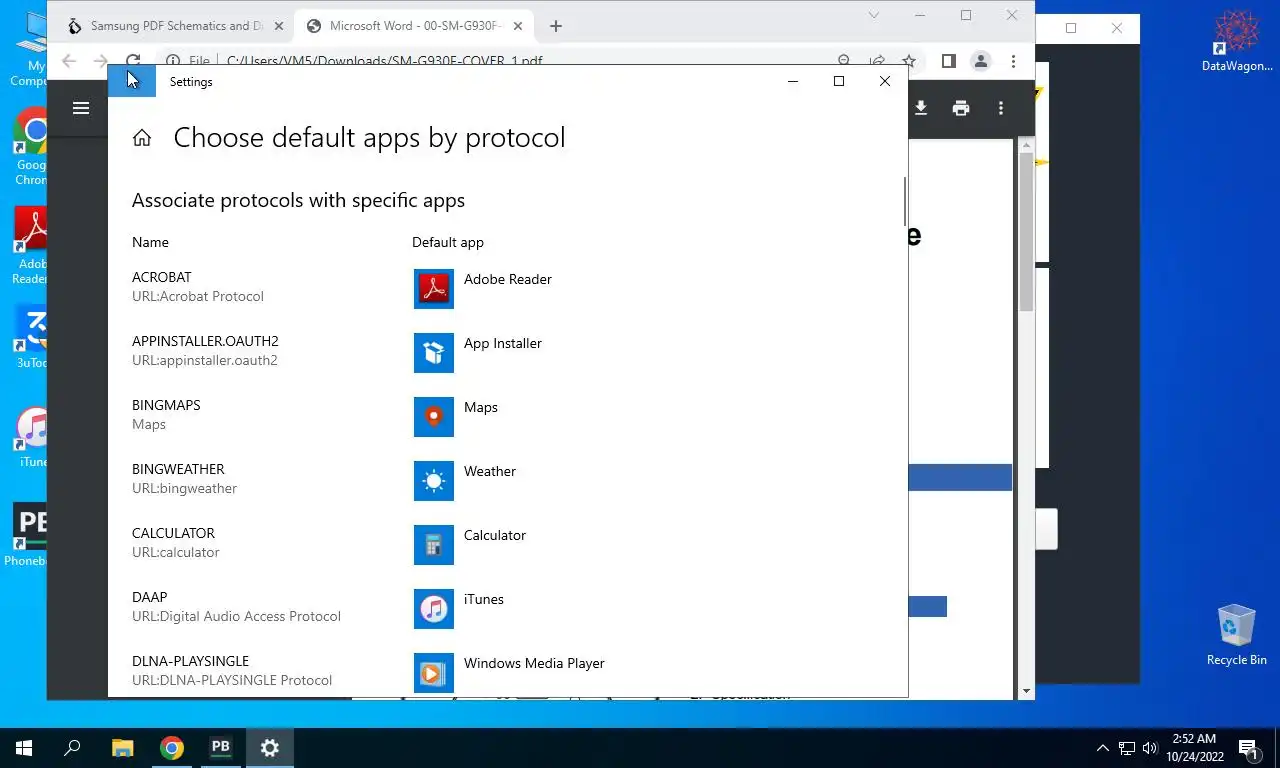Select the ACROBAT protocol name
Viewport: 1280px width, 768px height.
tap(161, 277)
